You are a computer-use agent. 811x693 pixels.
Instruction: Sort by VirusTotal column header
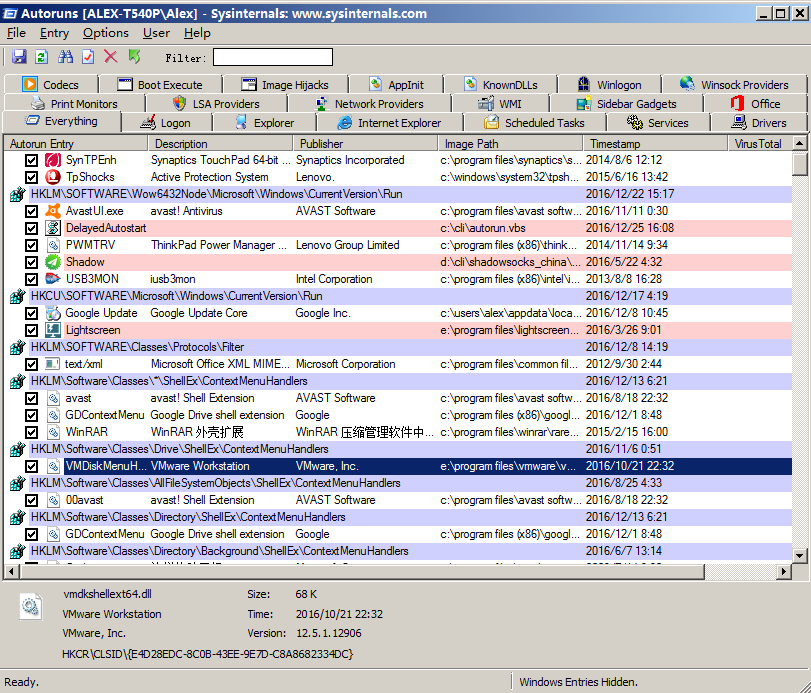click(760, 144)
